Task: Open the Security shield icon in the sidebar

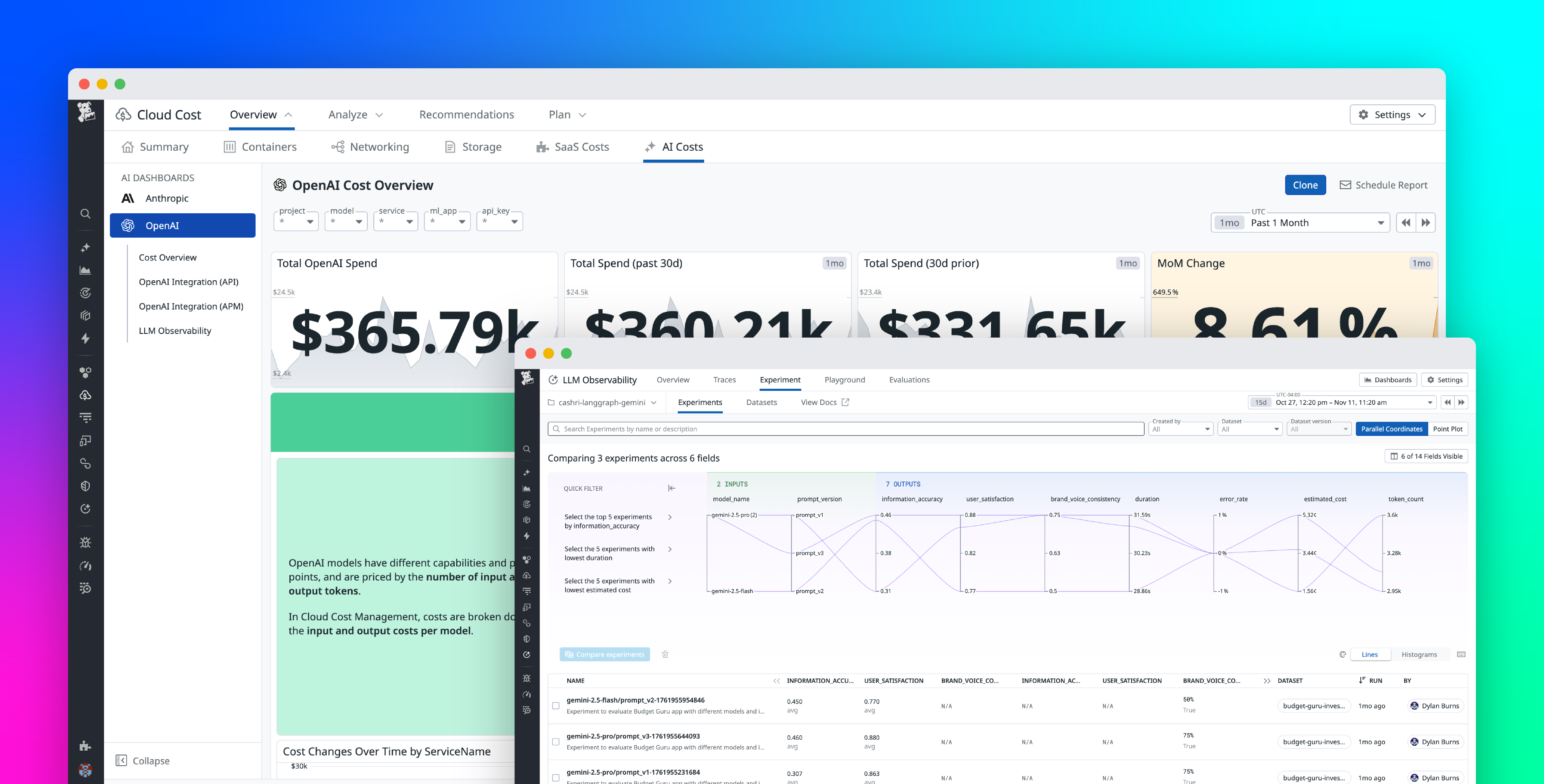Action: click(85, 485)
